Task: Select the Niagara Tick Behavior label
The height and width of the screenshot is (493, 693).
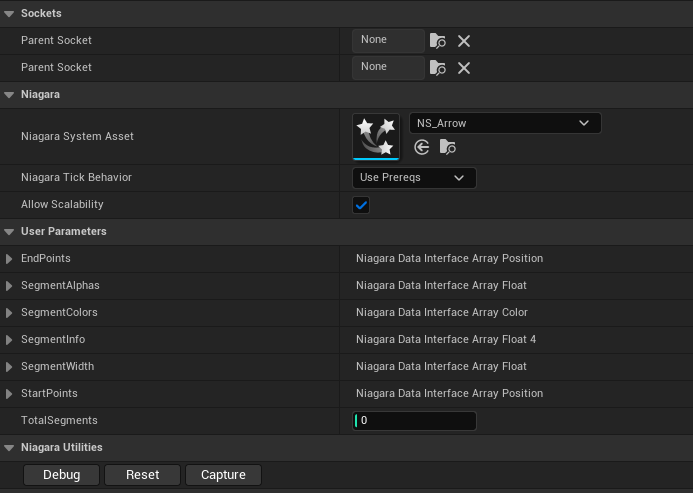Action: [x=76, y=177]
